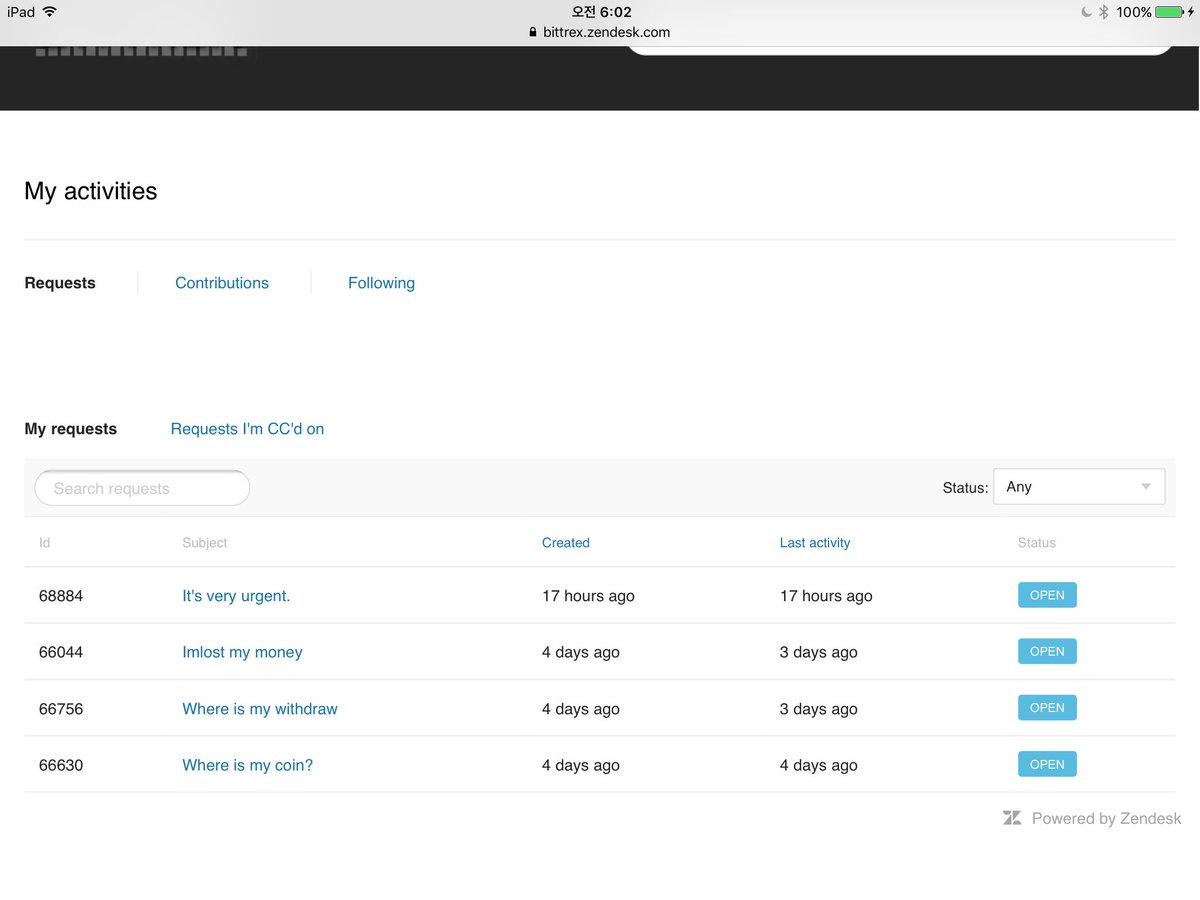Click the Id column header
Screen dimensions: 1200x900
45,543
